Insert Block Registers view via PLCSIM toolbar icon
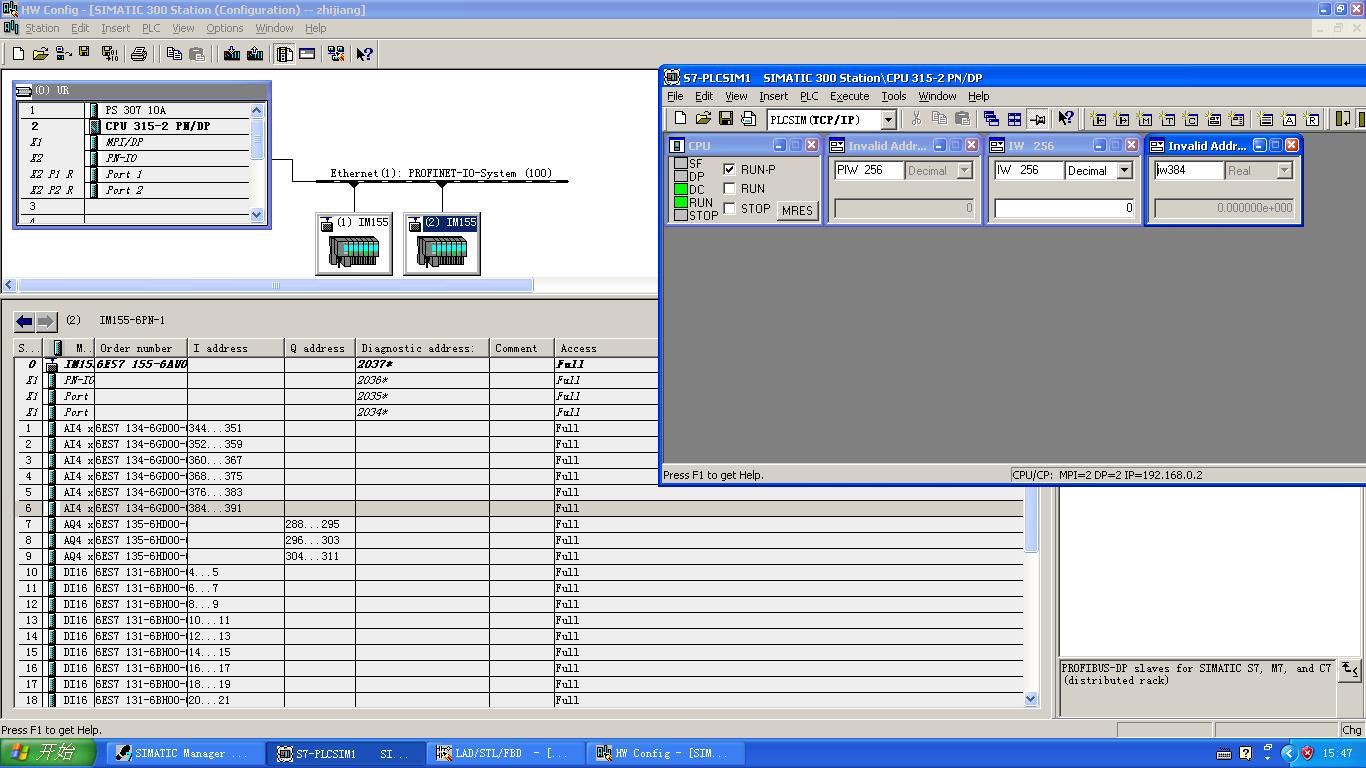The image size is (1366, 768). coord(1312,119)
